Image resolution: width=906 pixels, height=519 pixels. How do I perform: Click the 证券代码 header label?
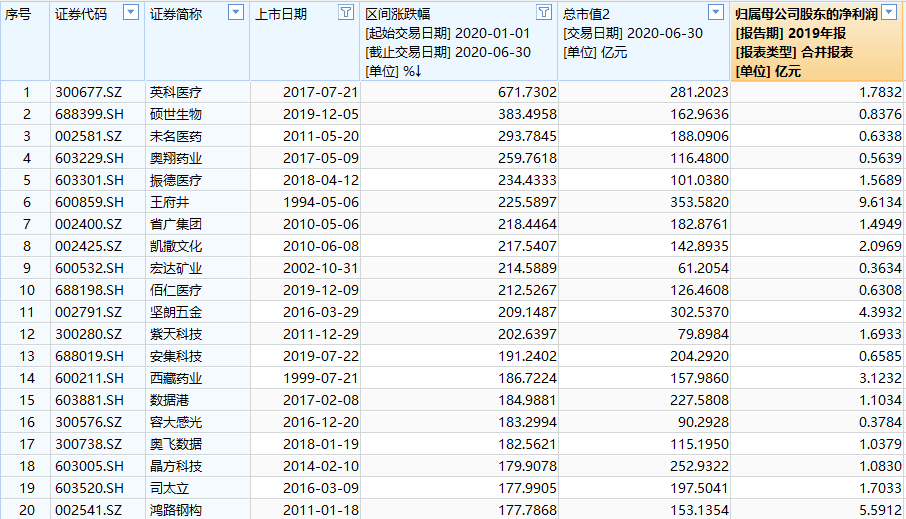point(81,14)
